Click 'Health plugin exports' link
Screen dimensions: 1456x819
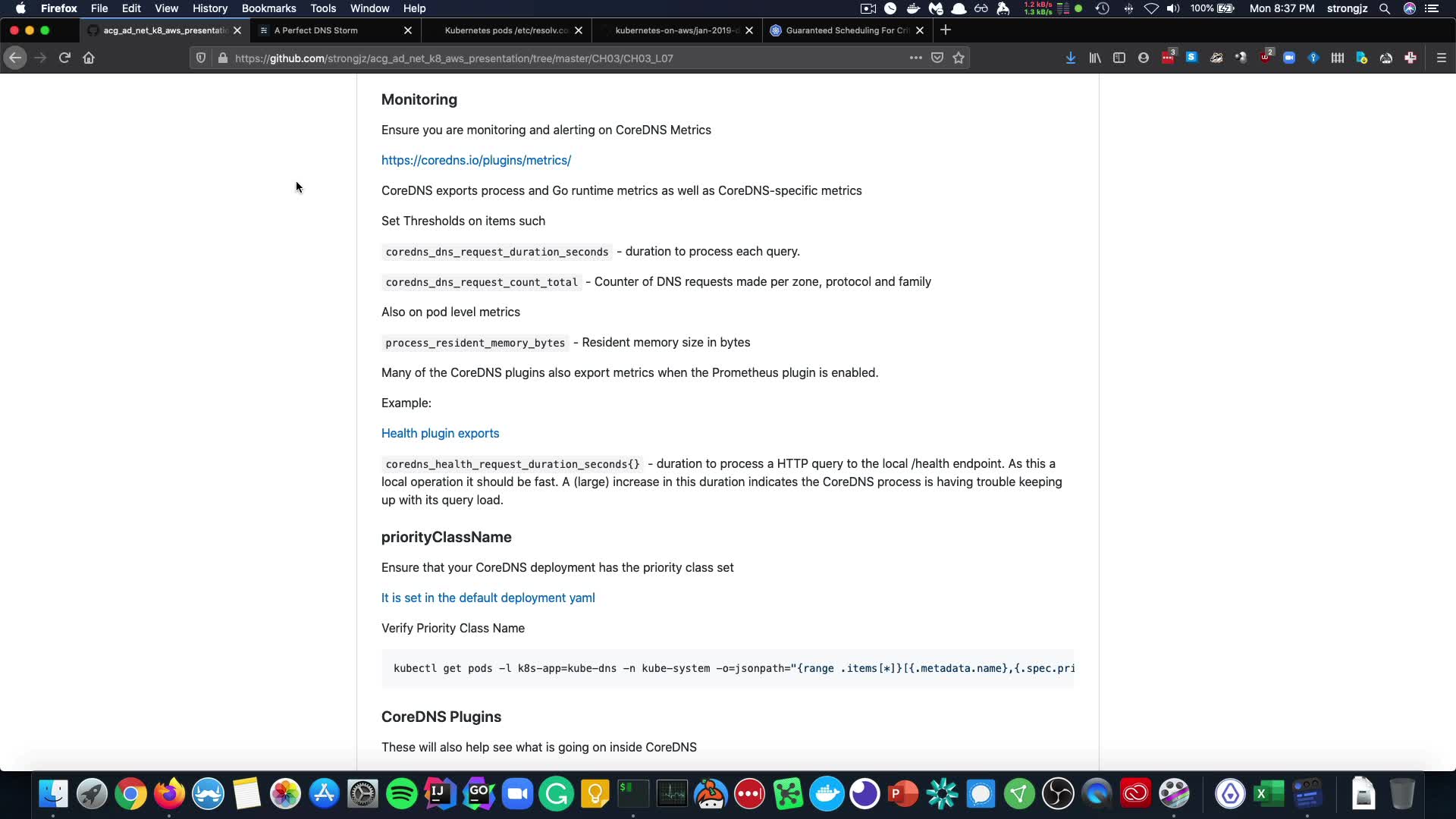440,433
